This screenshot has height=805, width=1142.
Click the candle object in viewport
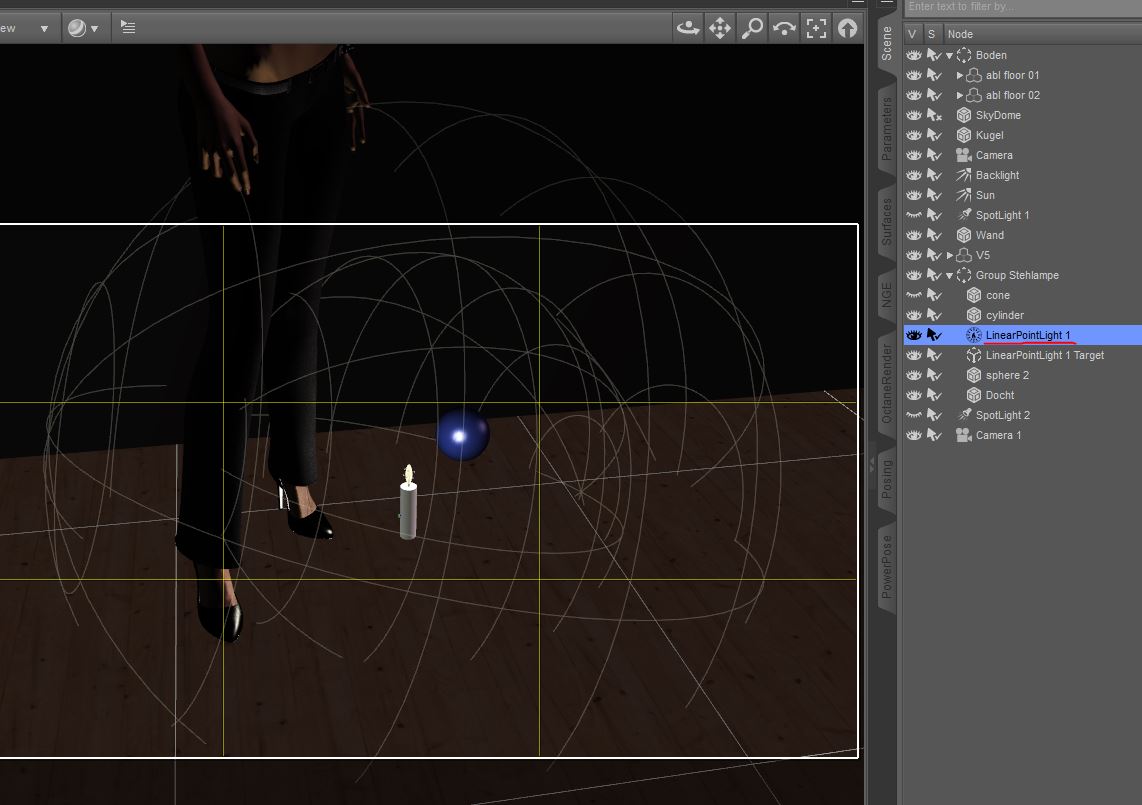pos(409,503)
